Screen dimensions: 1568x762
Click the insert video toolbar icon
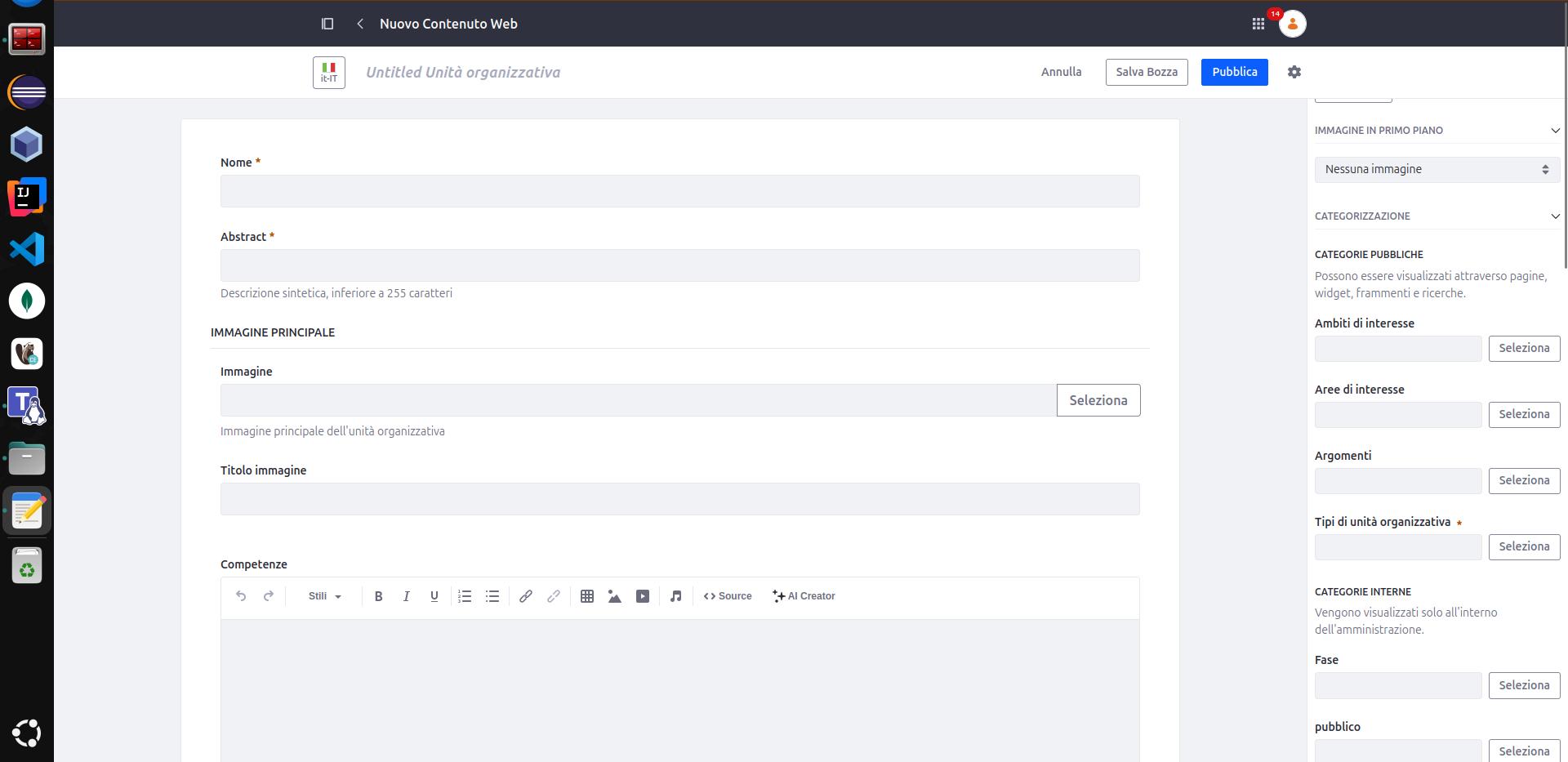point(643,596)
